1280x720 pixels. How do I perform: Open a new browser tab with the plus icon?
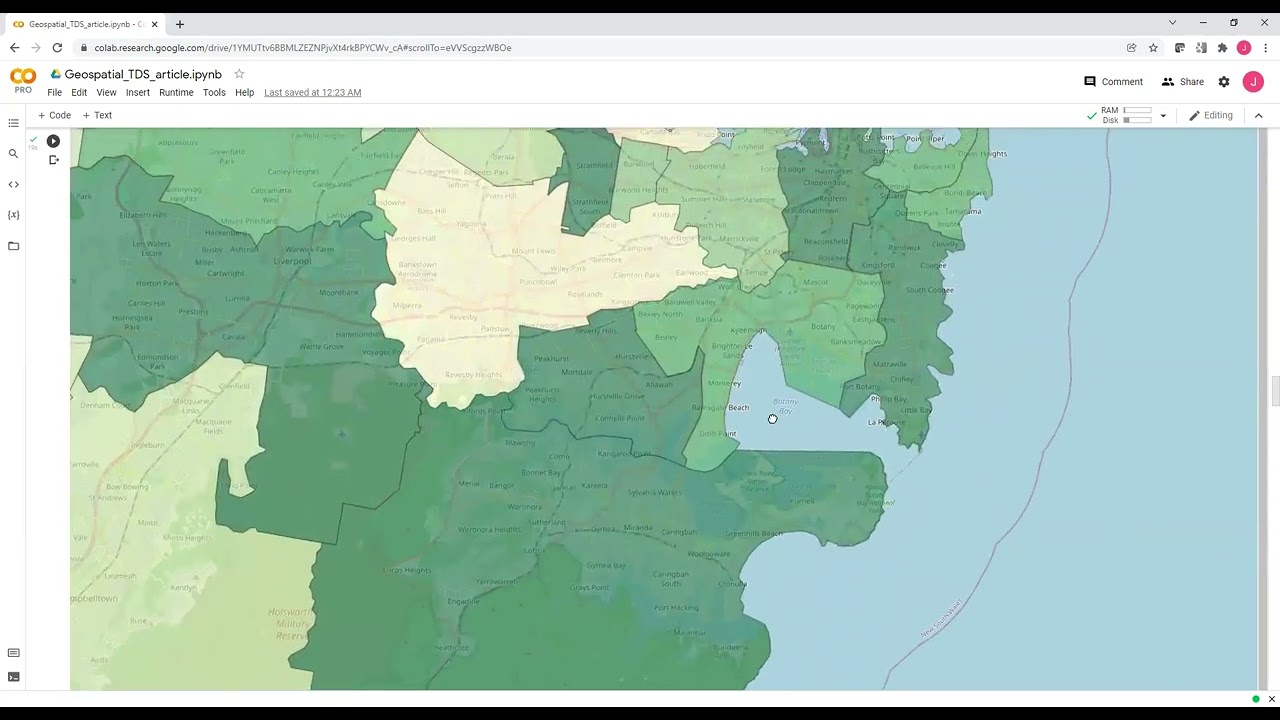click(x=180, y=24)
